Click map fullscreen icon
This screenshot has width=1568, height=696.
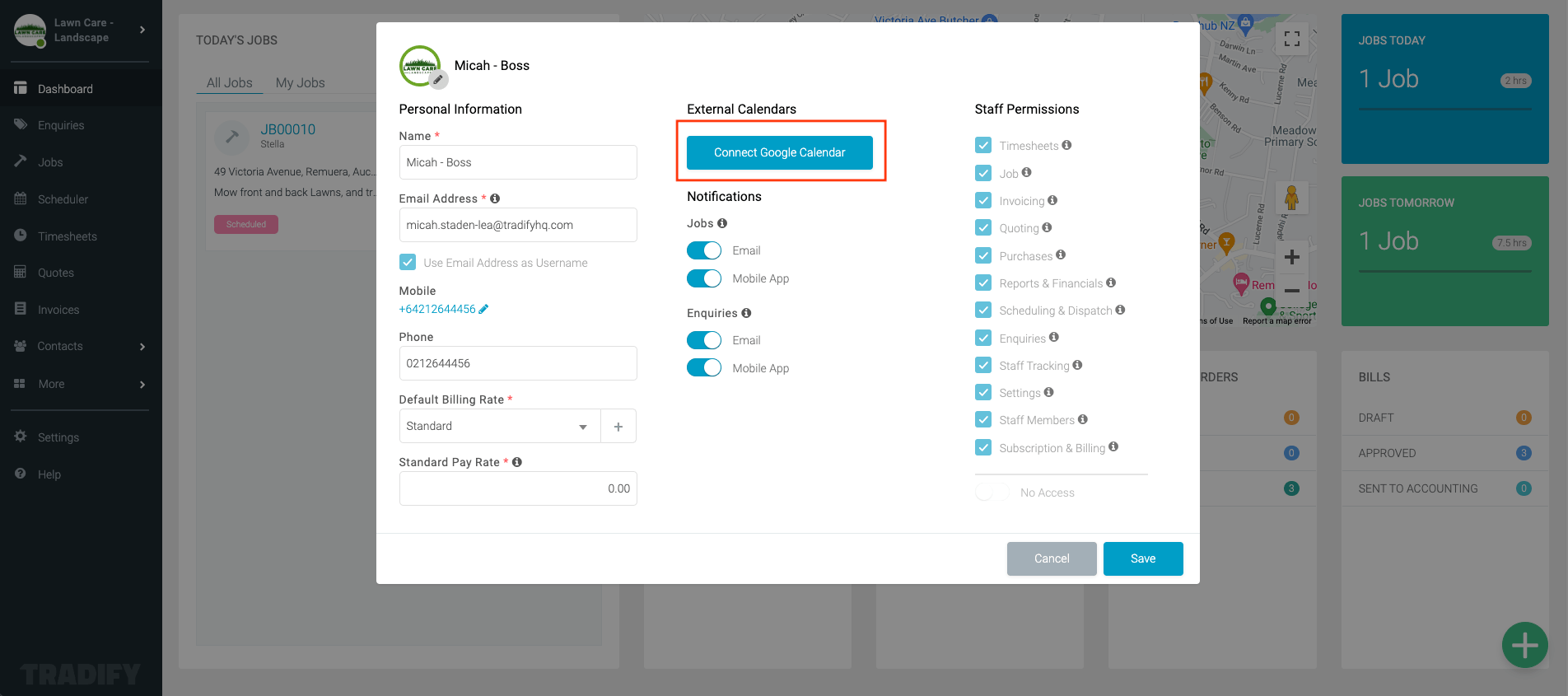click(x=1292, y=39)
